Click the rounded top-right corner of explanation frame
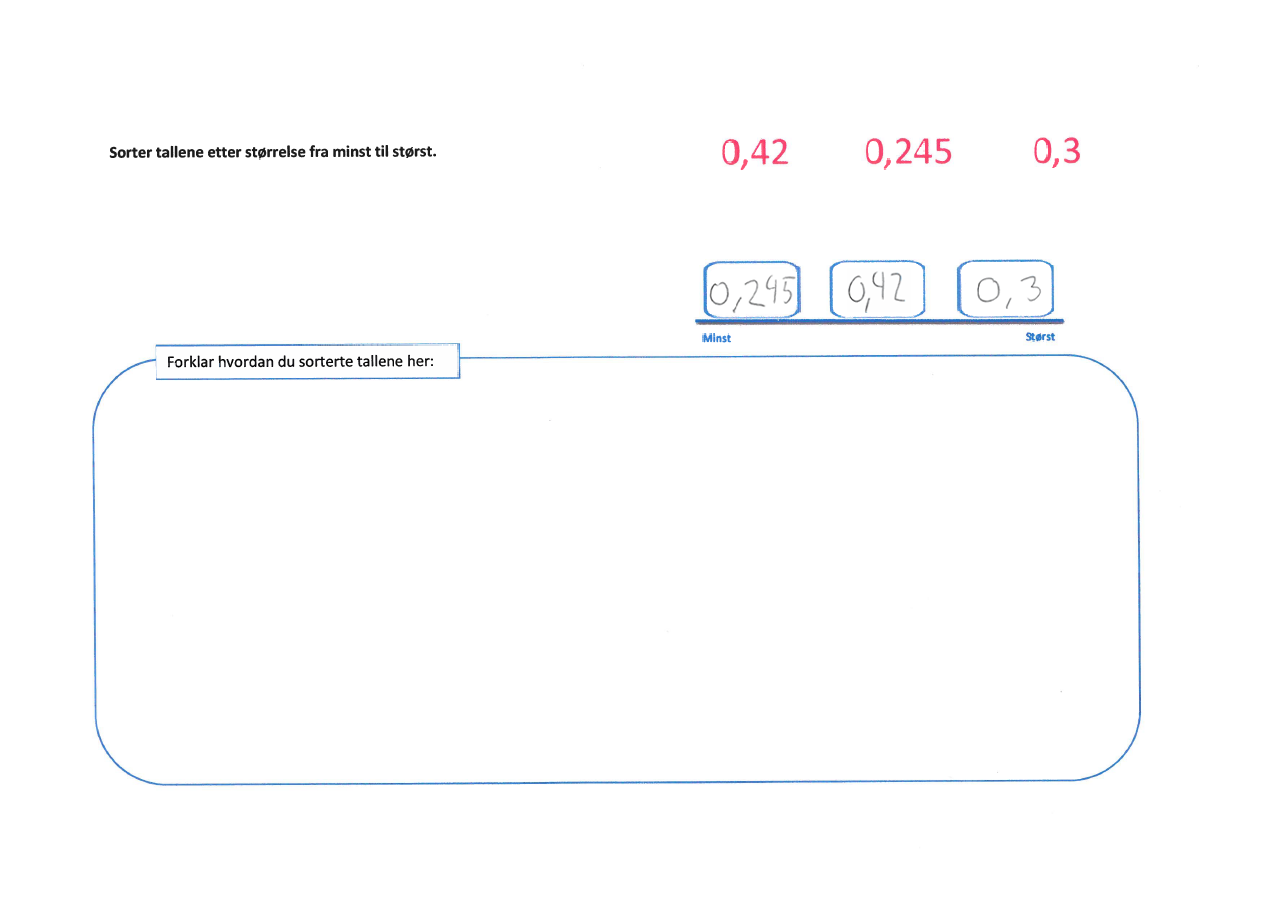 click(x=1120, y=378)
